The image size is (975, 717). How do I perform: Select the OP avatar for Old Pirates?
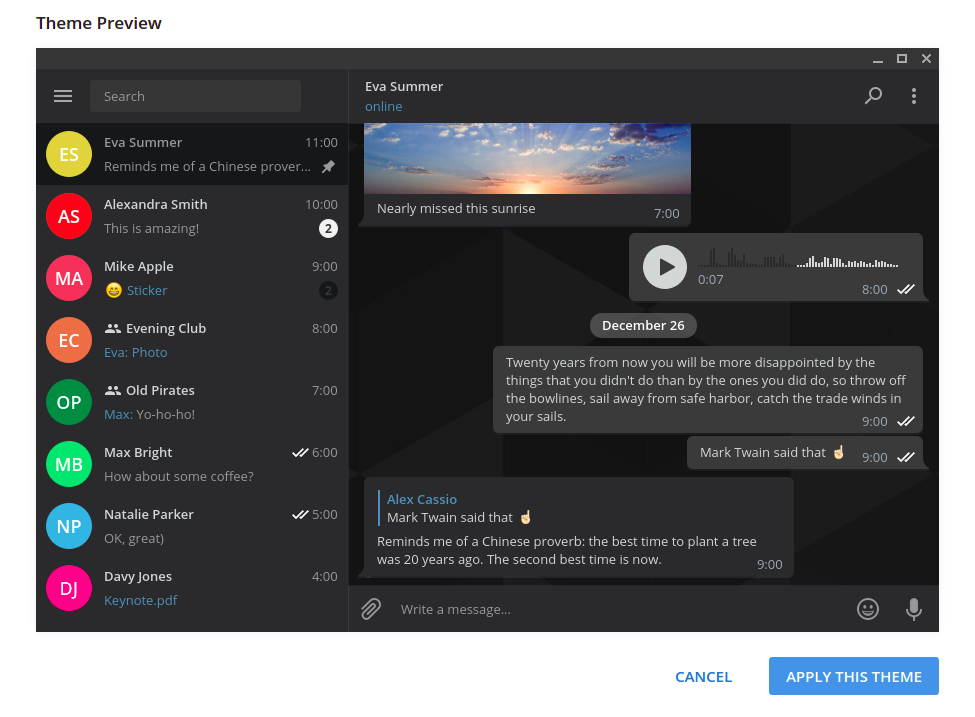[69, 402]
